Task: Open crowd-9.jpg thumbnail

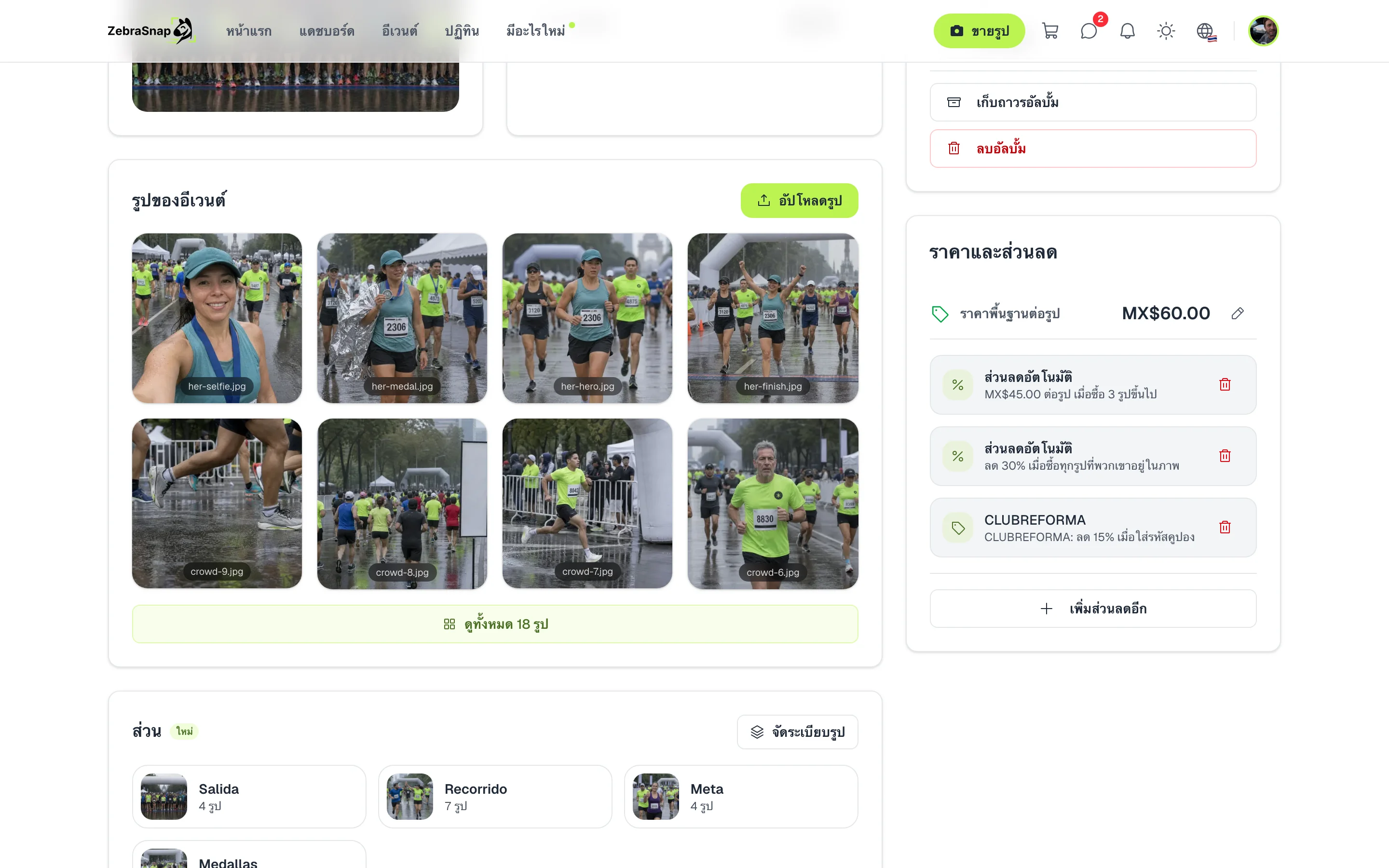Action: click(x=217, y=503)
